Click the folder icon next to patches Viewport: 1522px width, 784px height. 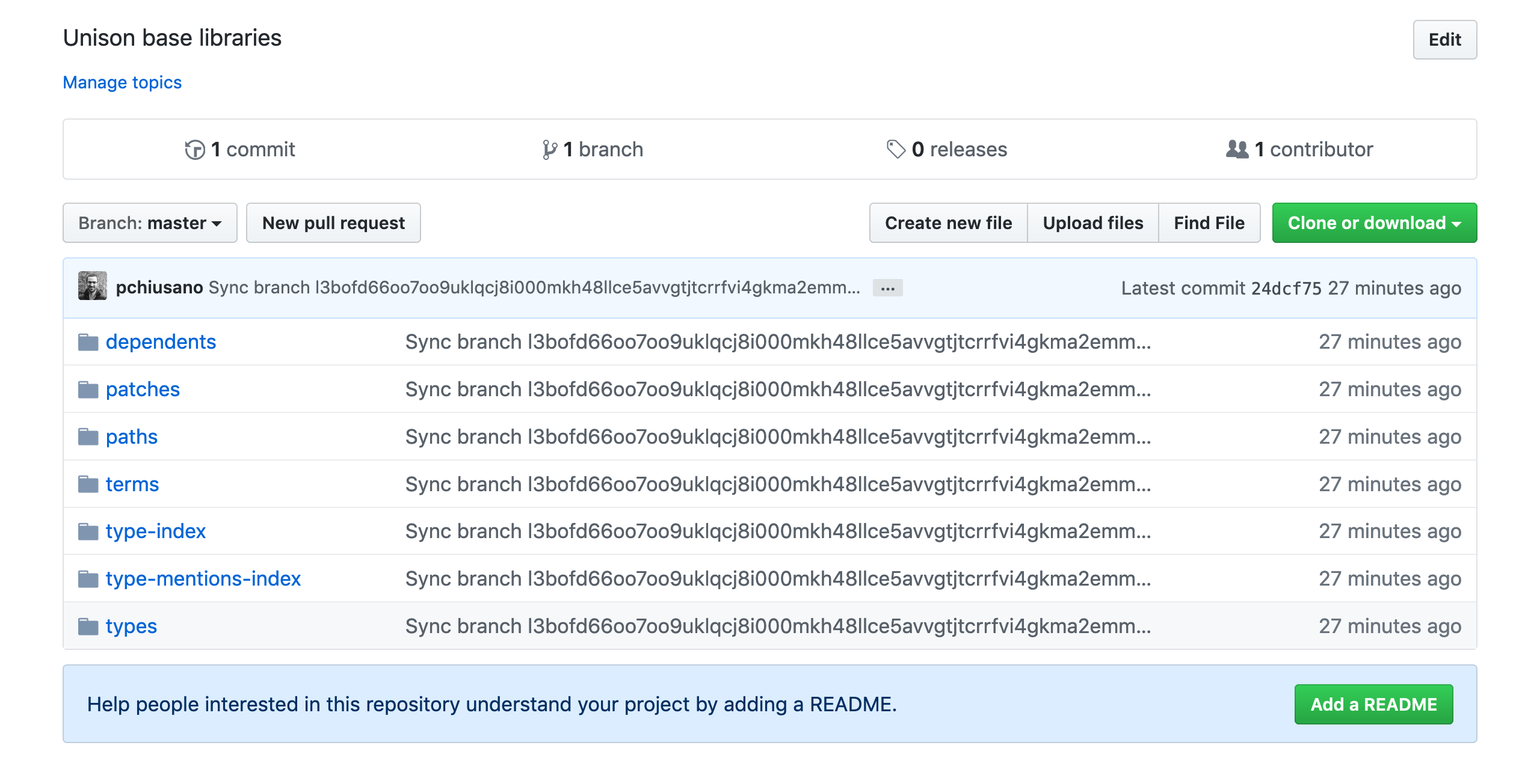point(88,389)
